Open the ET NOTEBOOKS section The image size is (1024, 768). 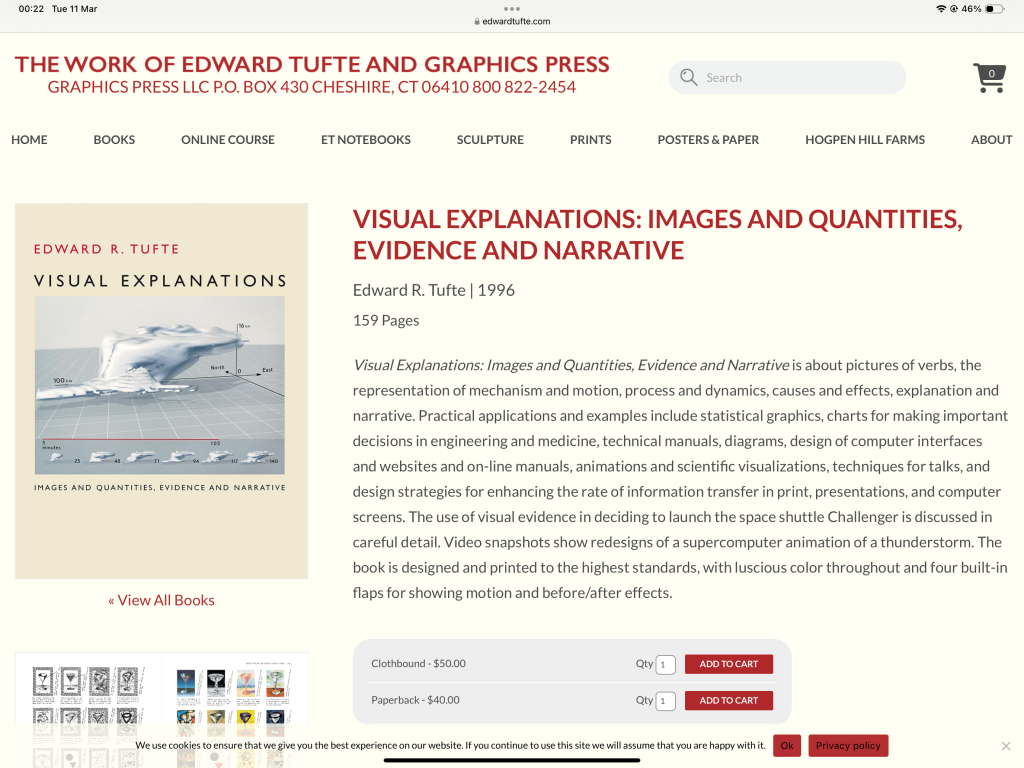tap(366, 140)
